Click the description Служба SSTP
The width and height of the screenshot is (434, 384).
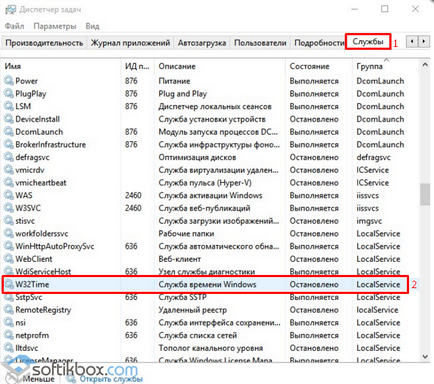[x=182, y=297]
